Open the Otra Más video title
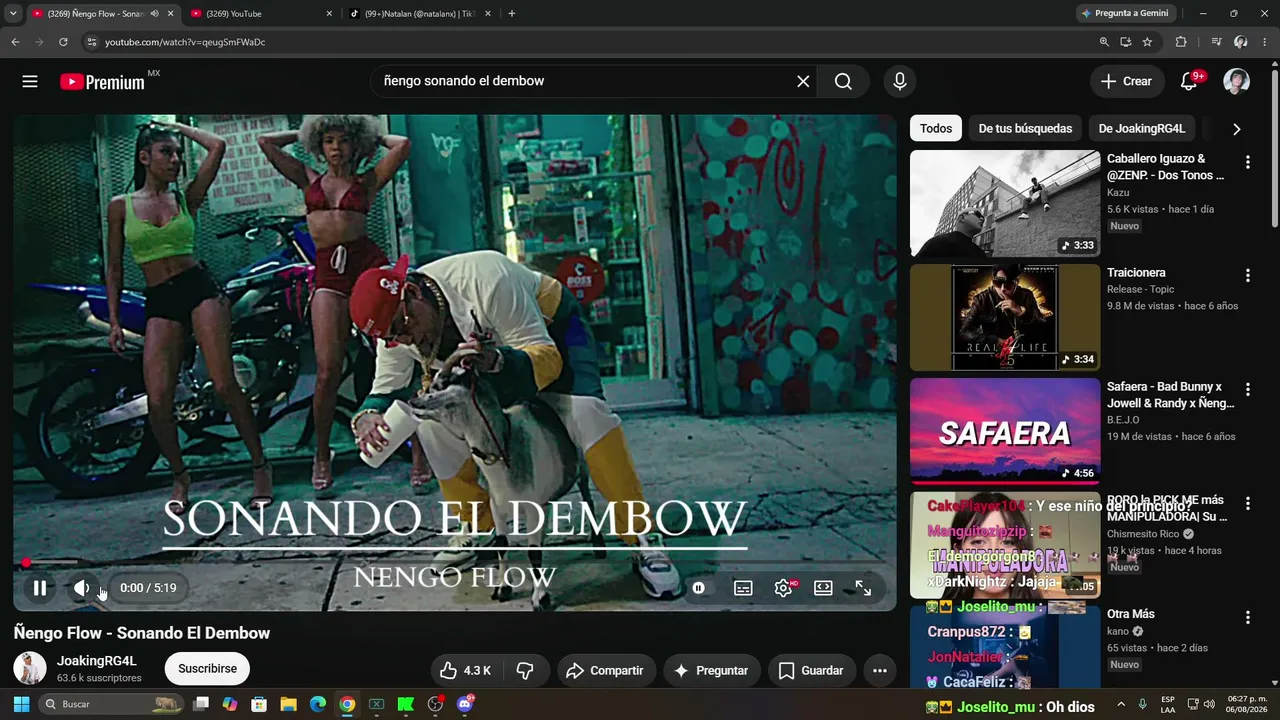Image resolution: width=1280 pixels, height=720 pixels. (1131, 614)
